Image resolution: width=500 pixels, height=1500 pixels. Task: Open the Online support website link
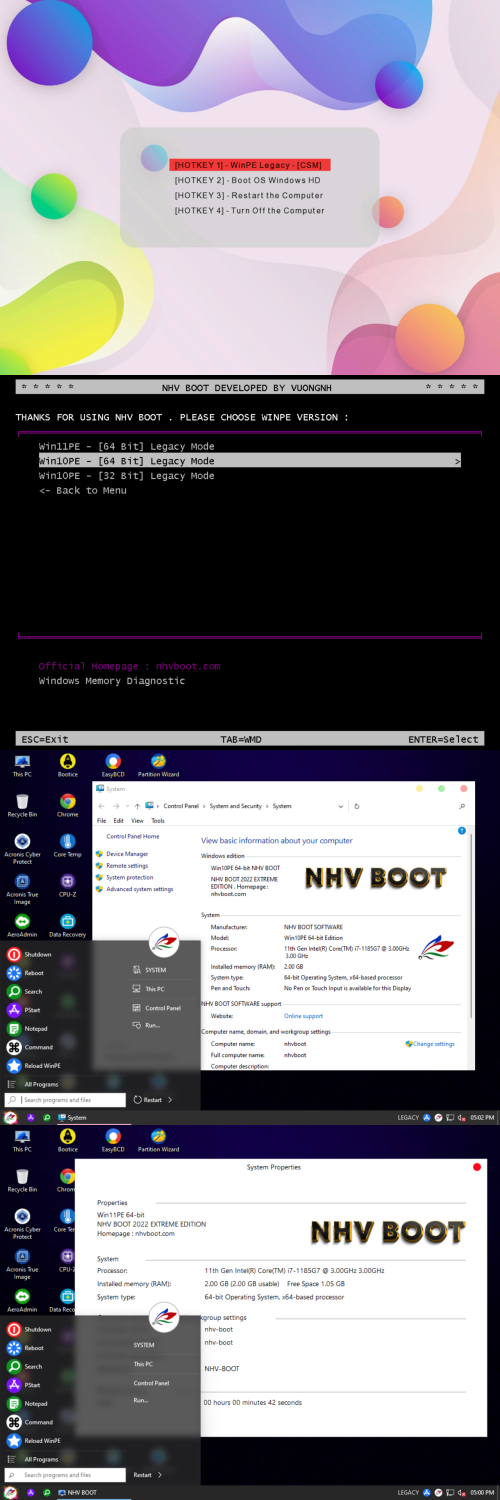(304, 1015)
